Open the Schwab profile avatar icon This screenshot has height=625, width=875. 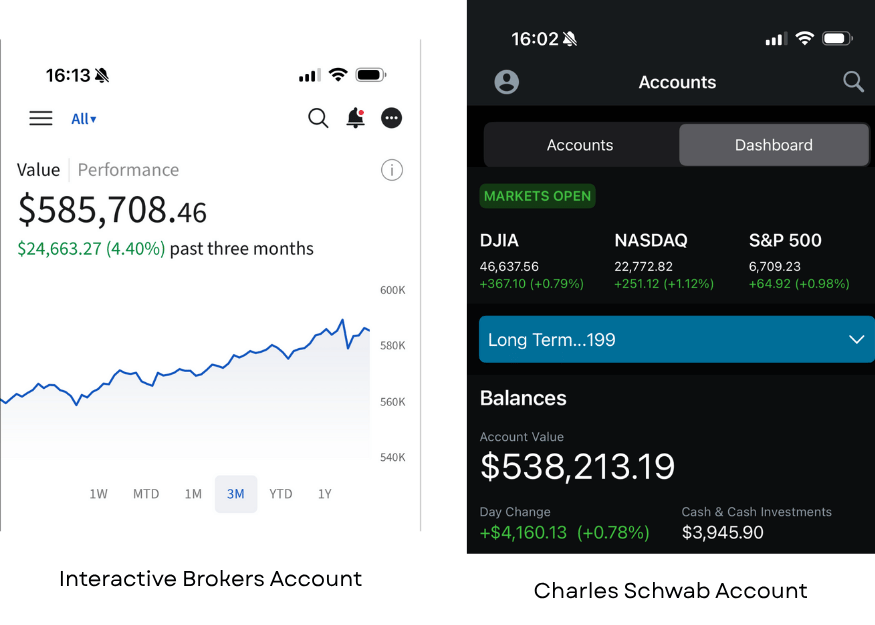tap(507, 82)
